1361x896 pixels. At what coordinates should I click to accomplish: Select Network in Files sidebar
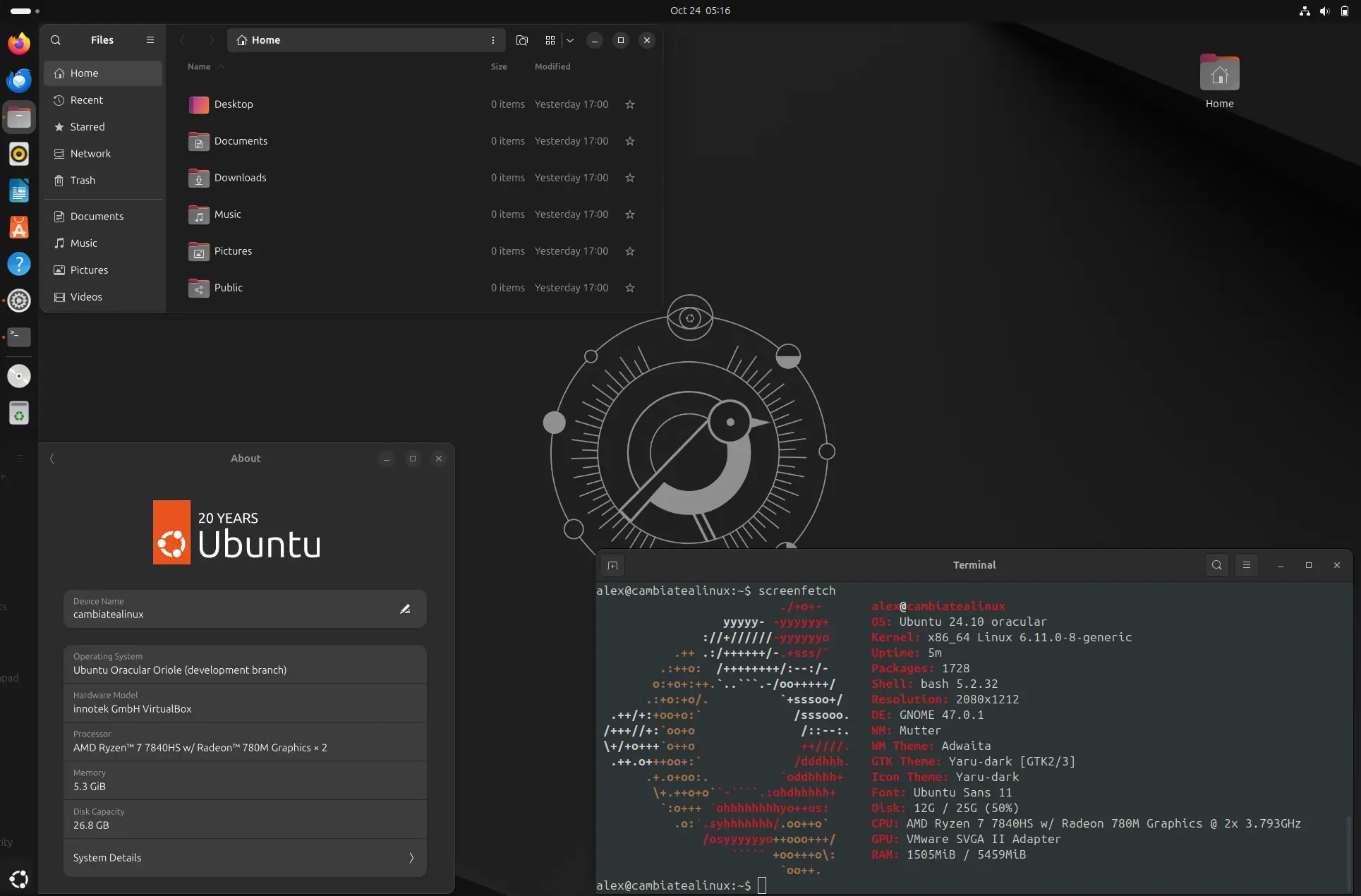tap(103, 154)
